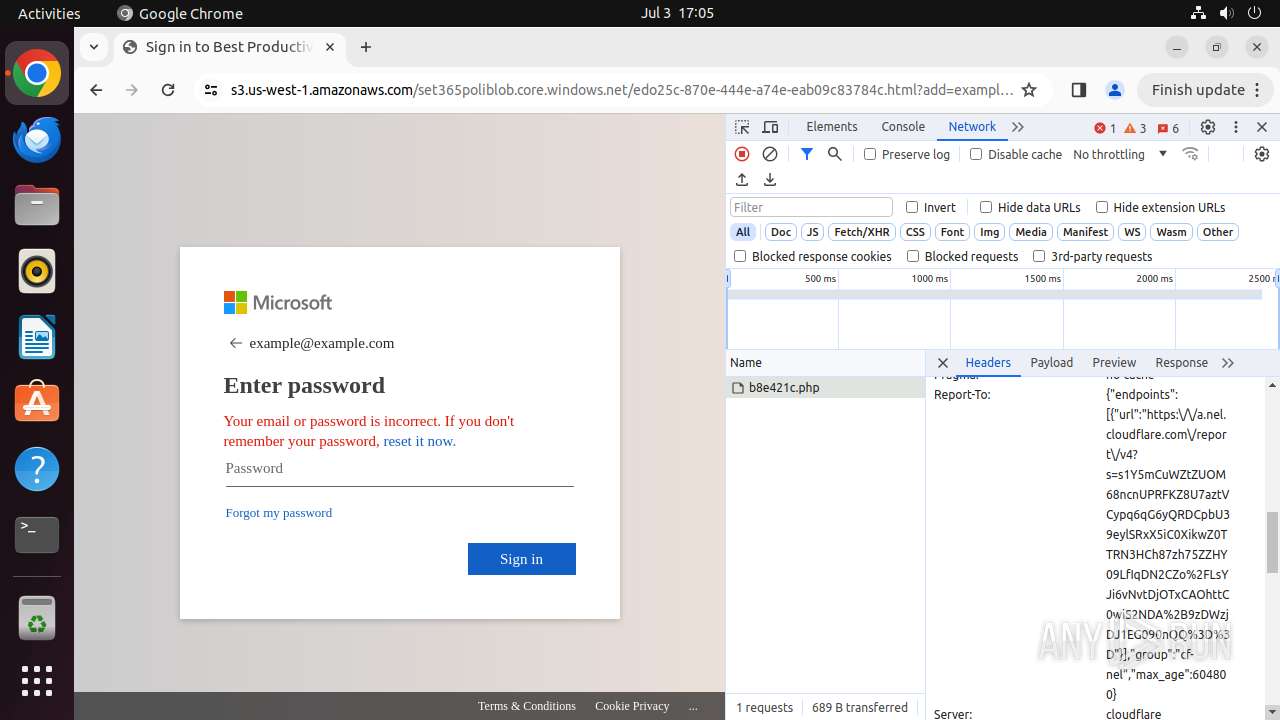The image size is (1280, 720).
Task: Enable Disable cache checkbox
Action: pos(976,154)
